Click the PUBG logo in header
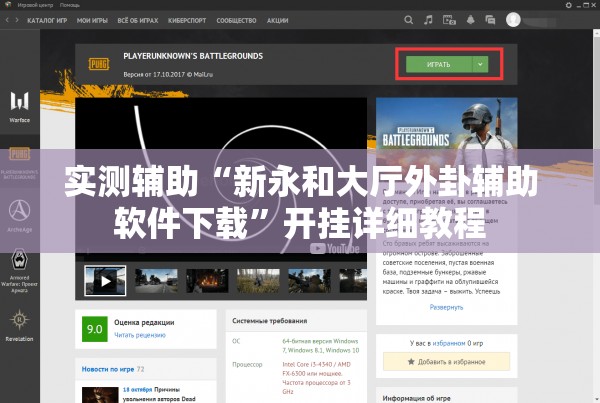The width and height of the screenshot is (600, 403). tap(99, 64)
